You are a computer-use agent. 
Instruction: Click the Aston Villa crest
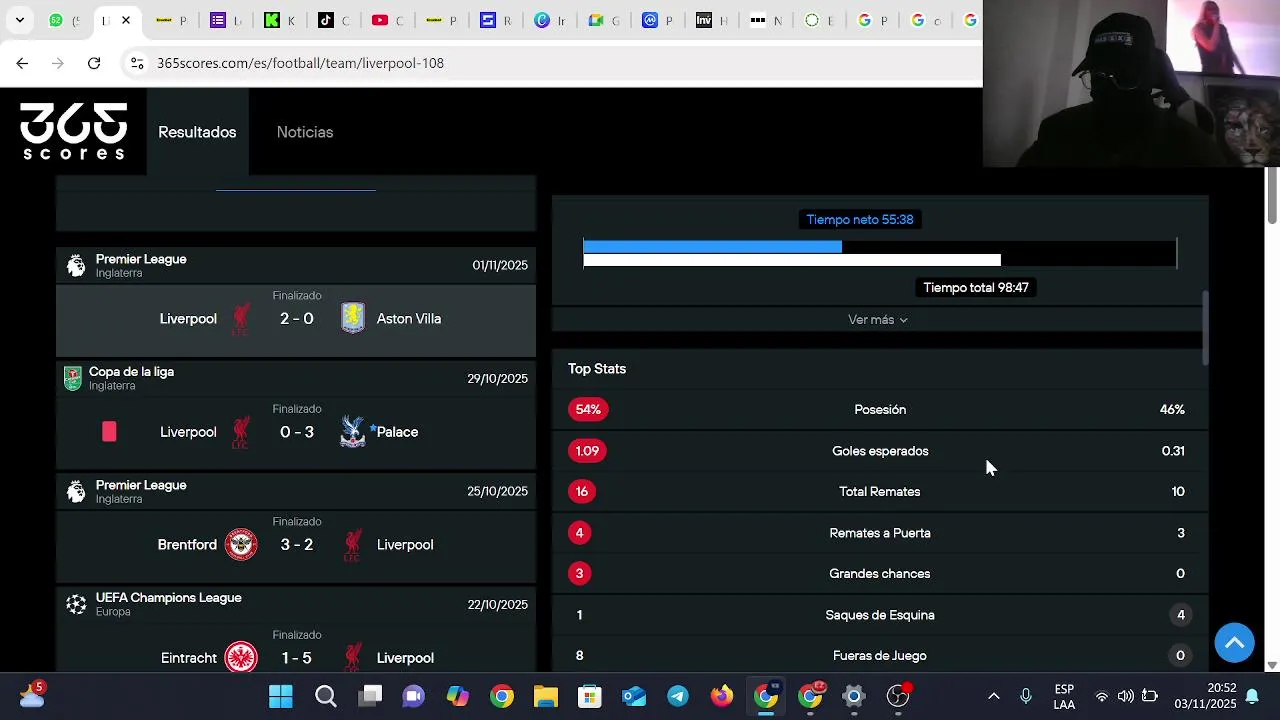tap(353, 319)
